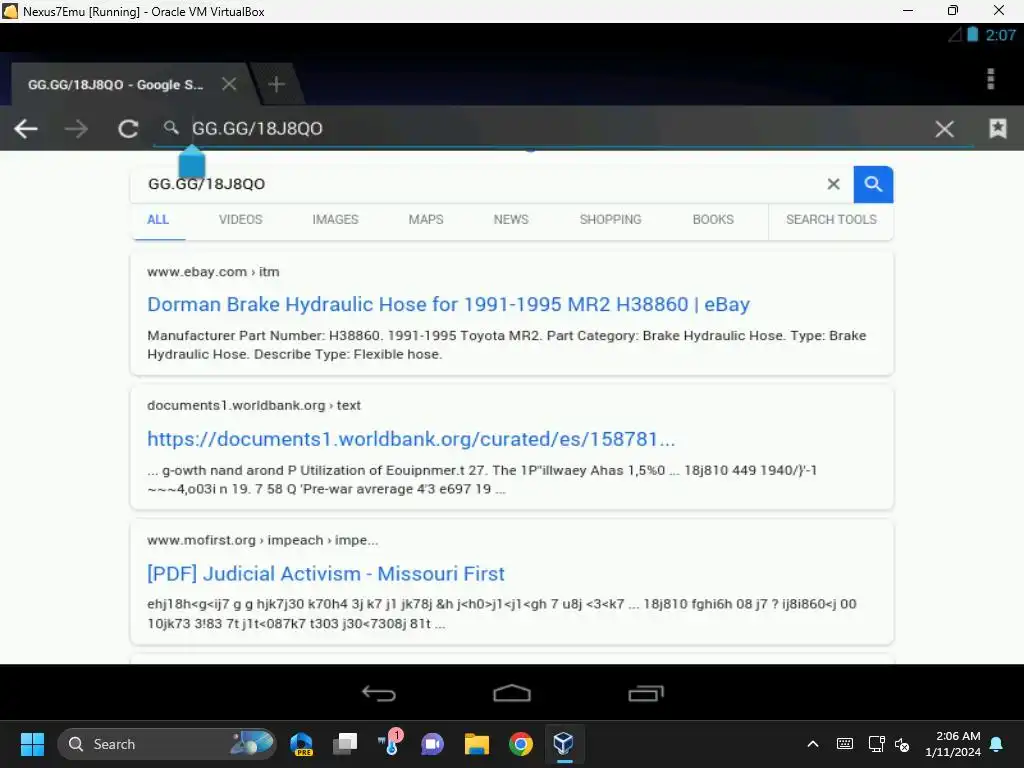Viewport: 1024px width, 768px height.
Task: Click the muted volume tray icon
Action: point(902,744)
